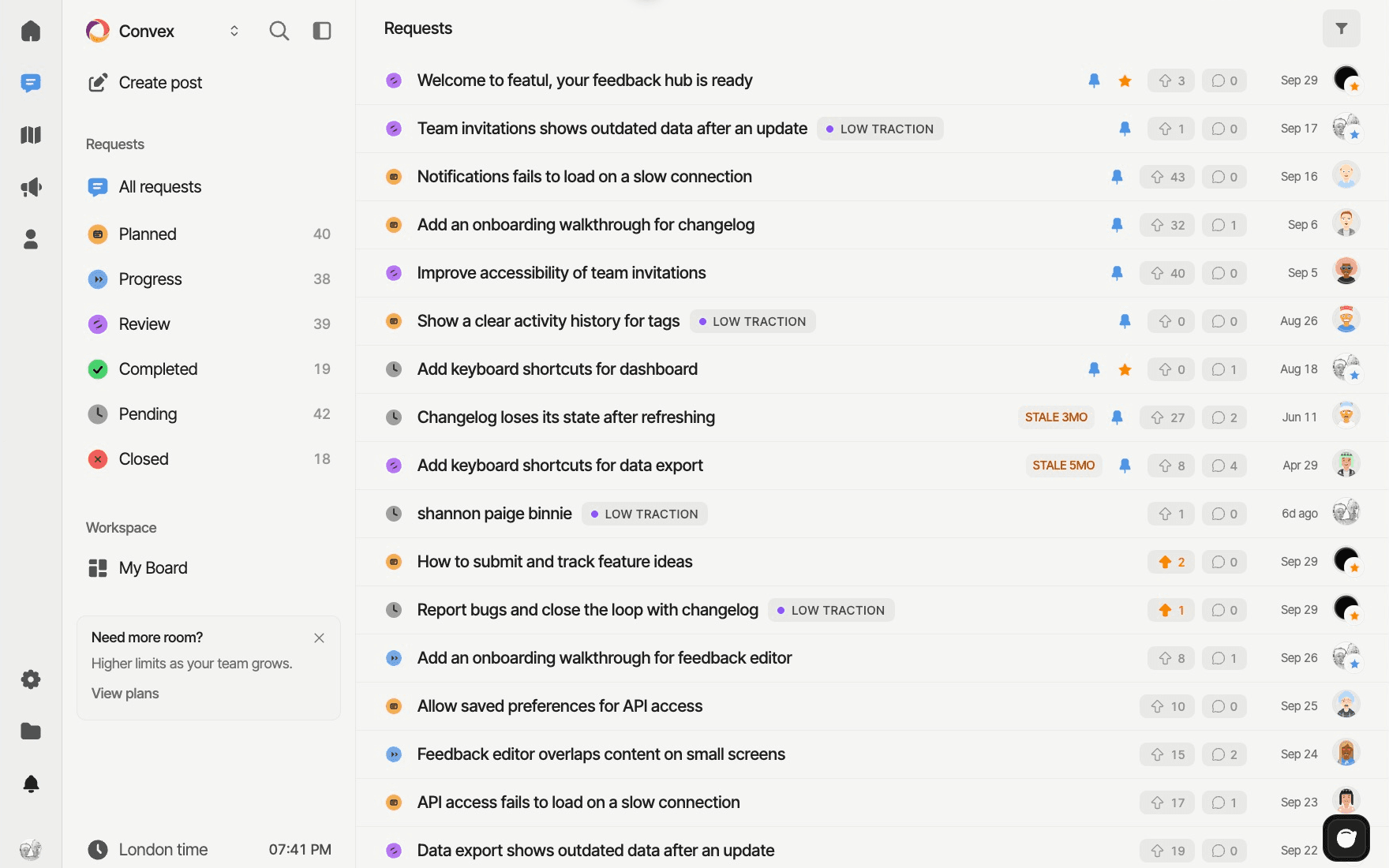Open the Convex workspace switcher chevron

click(234, 31)
